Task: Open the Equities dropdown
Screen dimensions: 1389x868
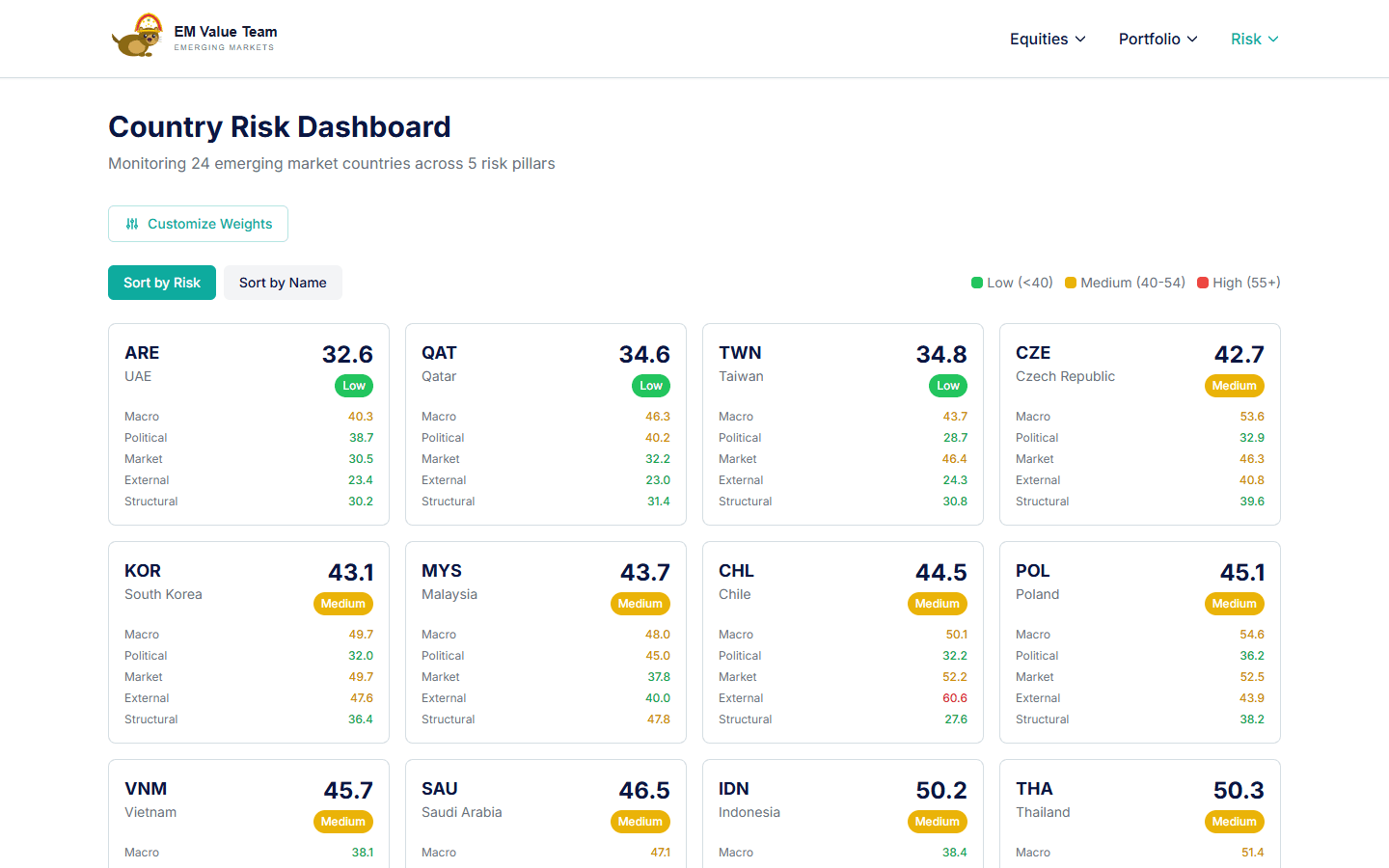Action: pyautogui.click(x=1048, y=39)
